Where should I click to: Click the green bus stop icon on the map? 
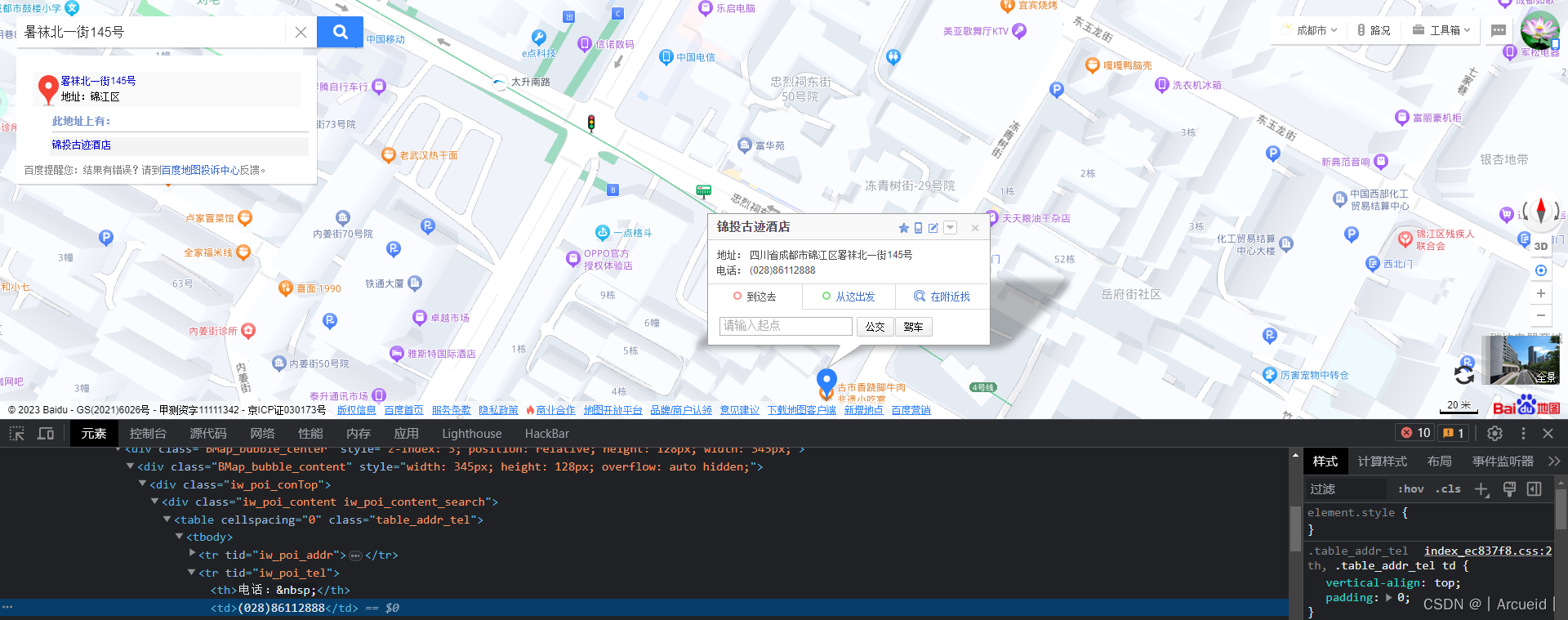(703, 192)
